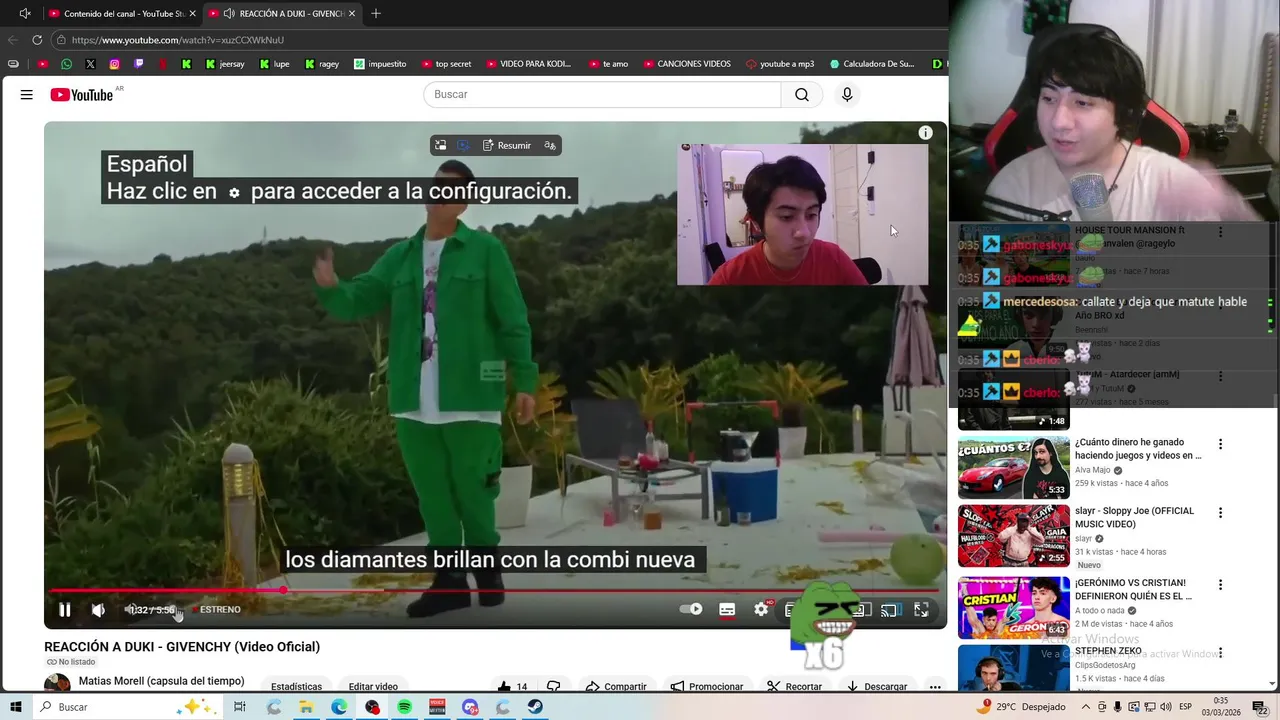
Task: Click the picture-in-picture overlay icon near Resumir
Action: tap(440, 146)
